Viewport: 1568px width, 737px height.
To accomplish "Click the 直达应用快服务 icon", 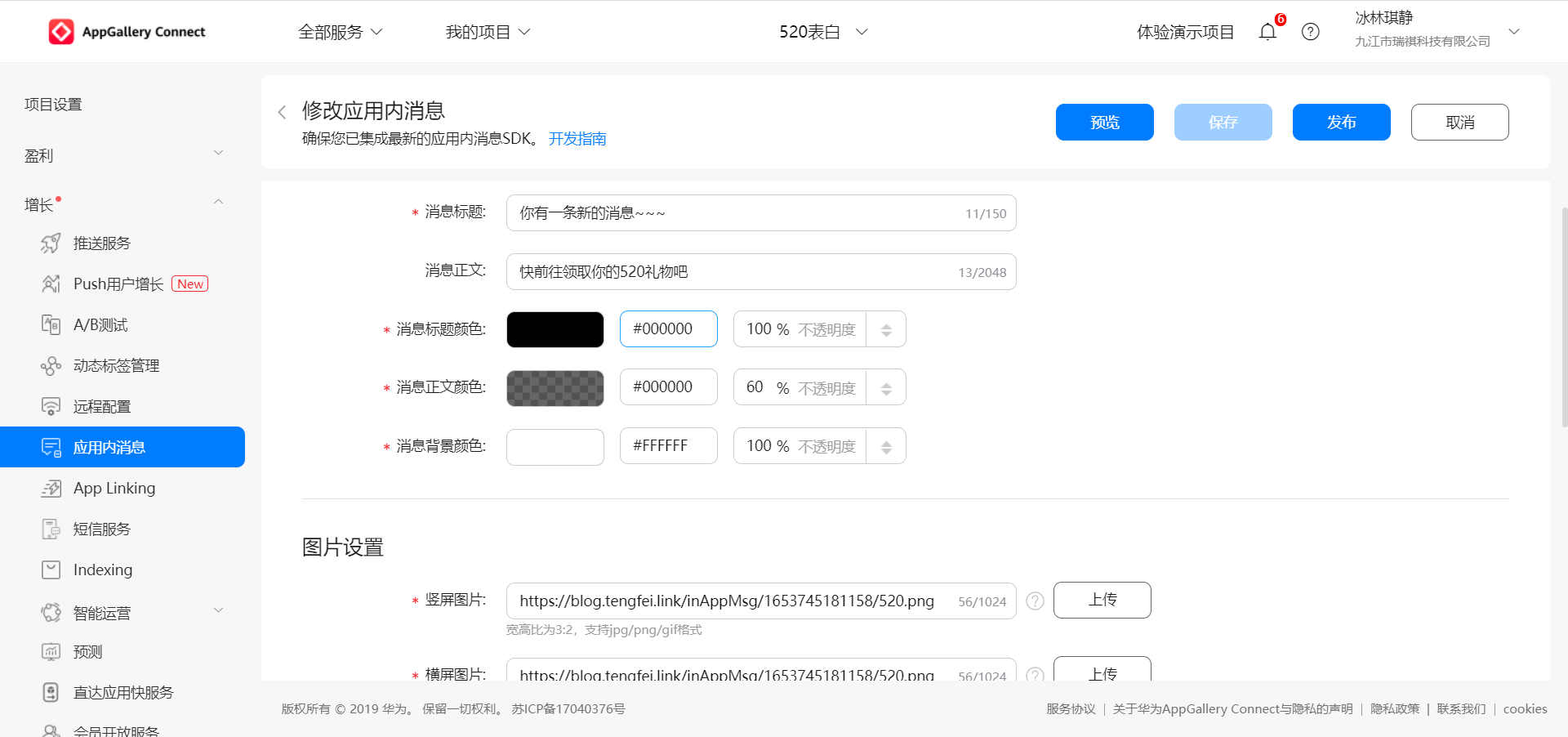I will point(51,692).
